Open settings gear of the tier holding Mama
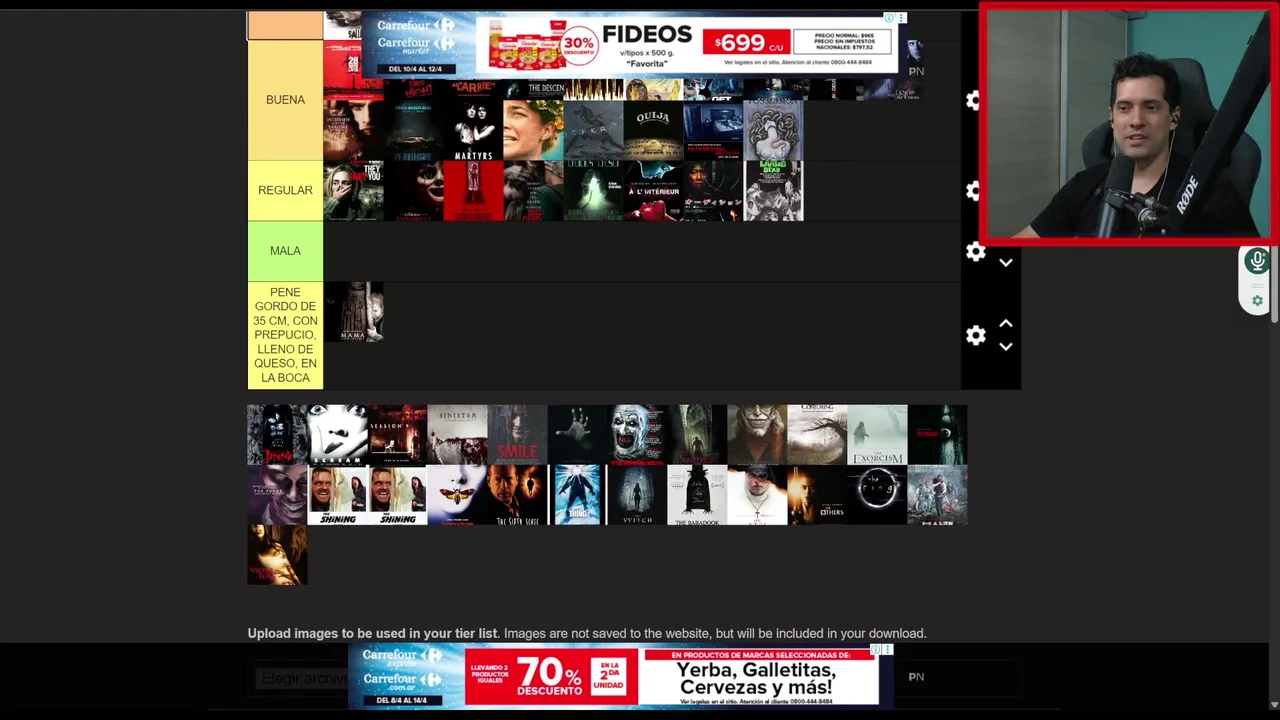The image size is (1280, 720). (976, 335)
